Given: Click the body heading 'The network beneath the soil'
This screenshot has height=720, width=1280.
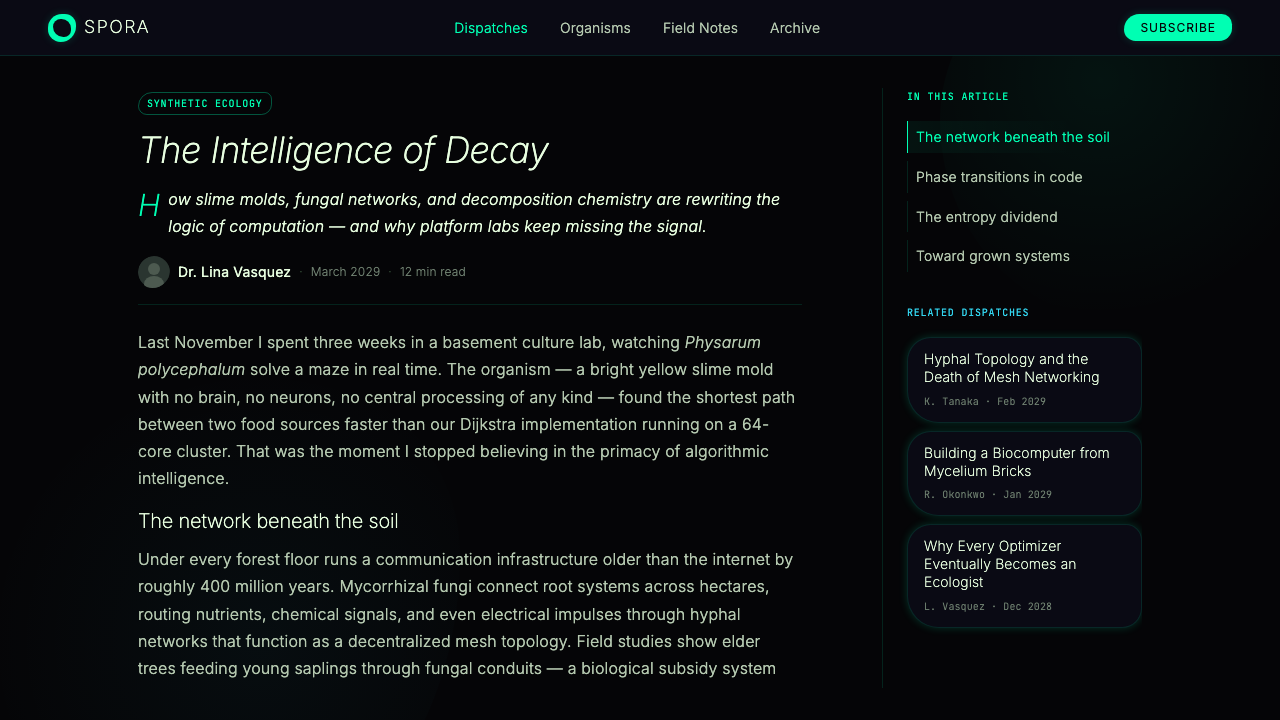Looking at the screenshot, I should [x=268, y=521].
